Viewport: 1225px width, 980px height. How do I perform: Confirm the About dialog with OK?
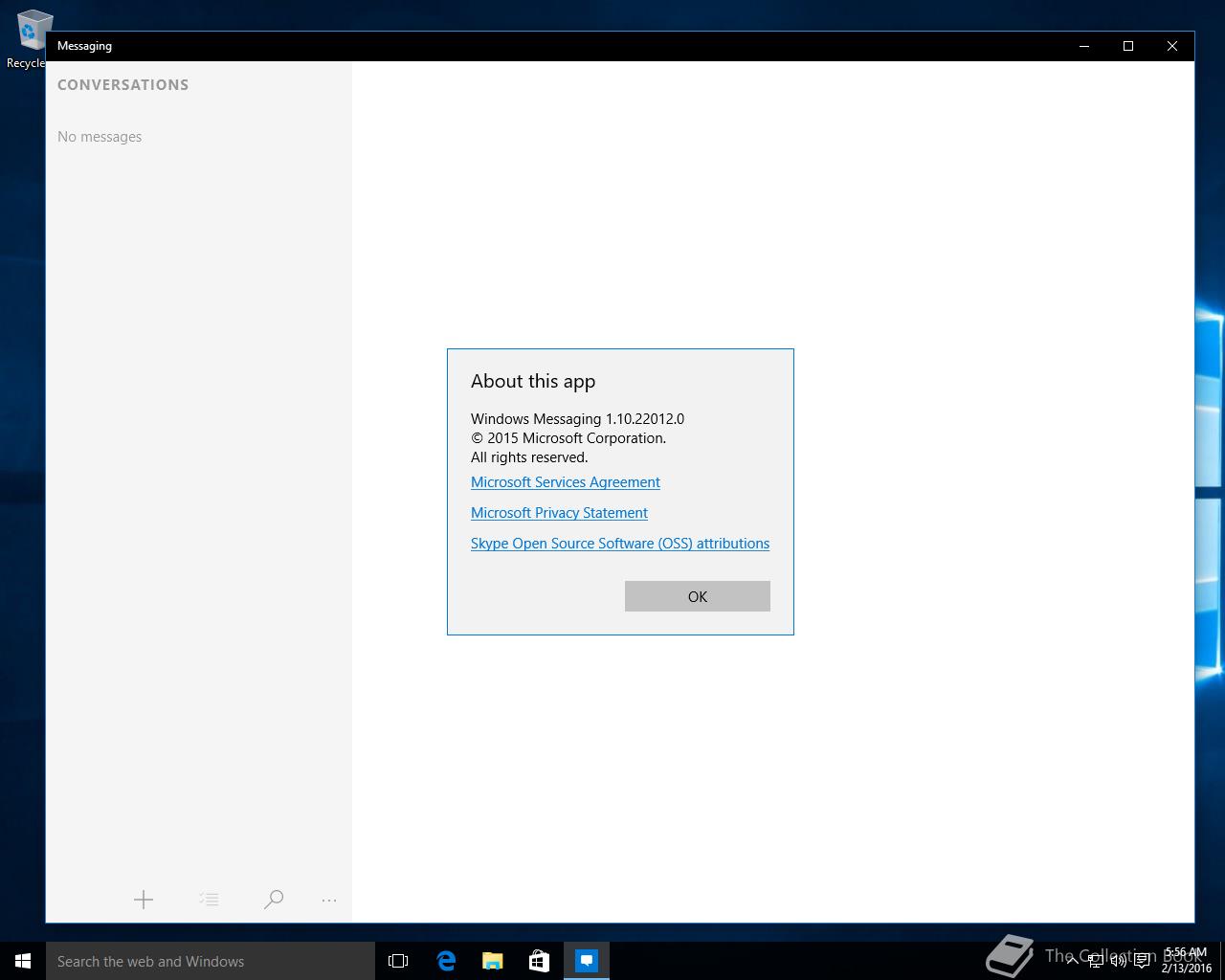click(x=698, y=596)
